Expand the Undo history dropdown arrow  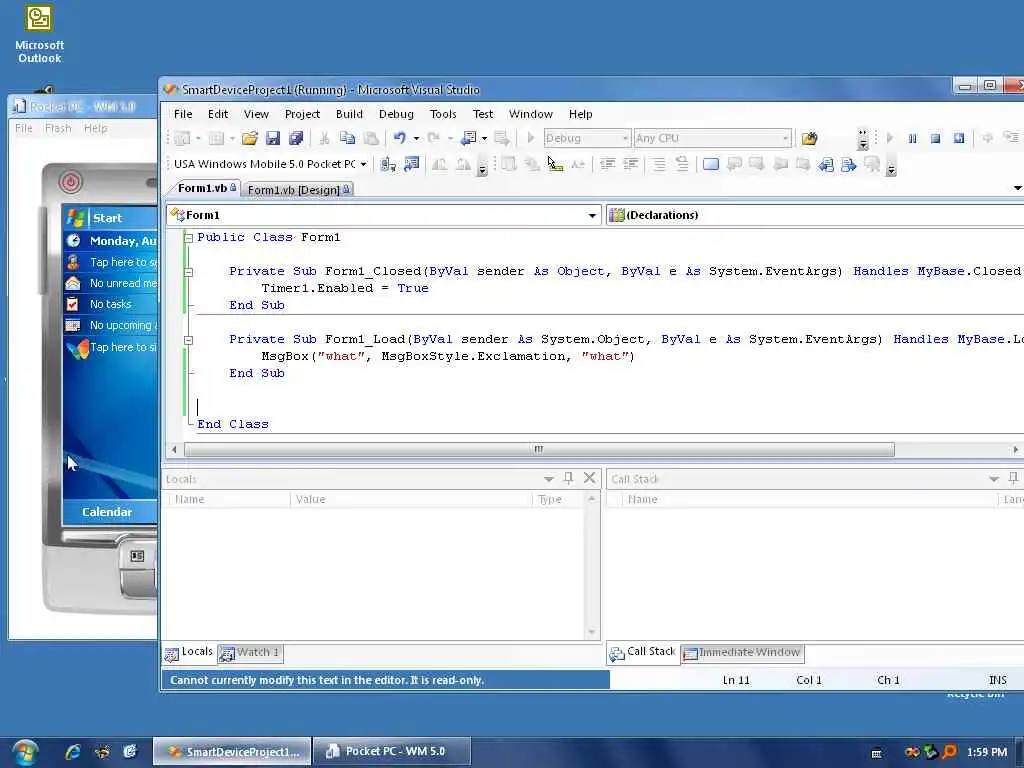click(416, 138)
